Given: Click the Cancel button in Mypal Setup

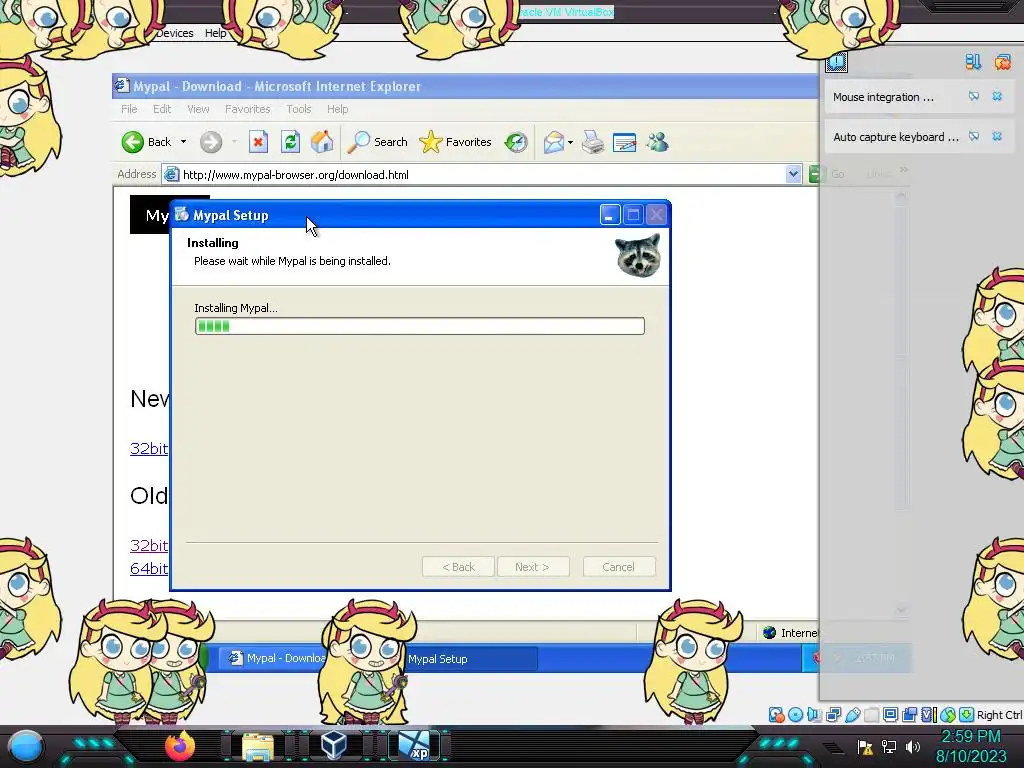Looking at the screenshot, I should 618,567.
